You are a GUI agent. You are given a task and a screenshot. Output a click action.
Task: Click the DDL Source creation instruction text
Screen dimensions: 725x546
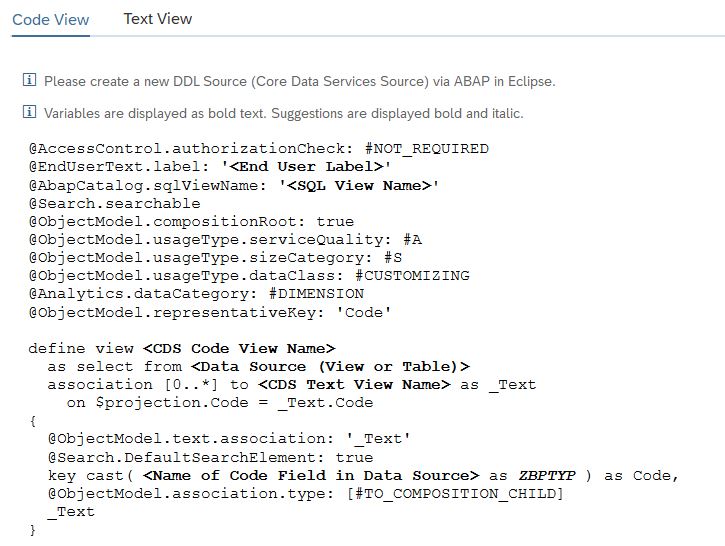[x=300, y=81]
